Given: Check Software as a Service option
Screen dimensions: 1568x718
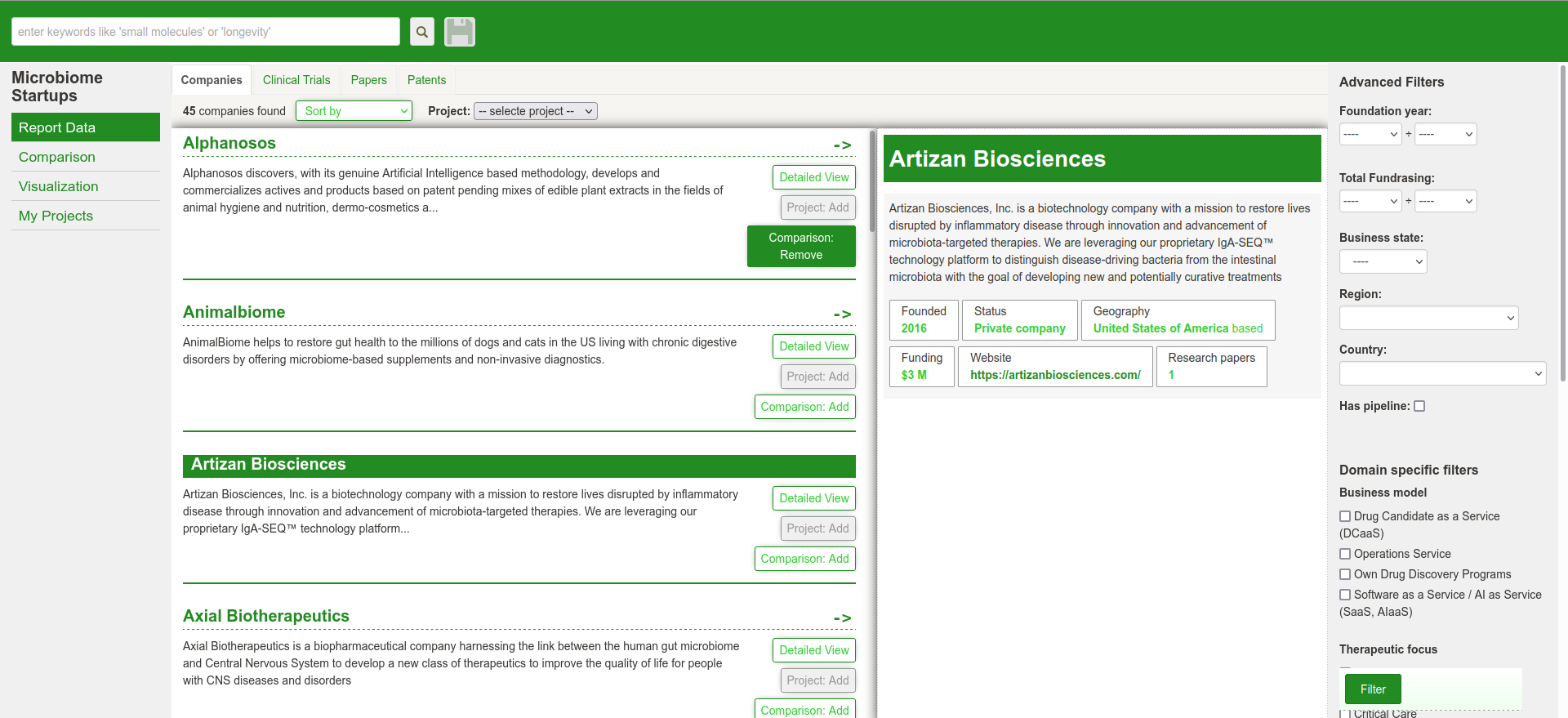Looking at the screenshot, I should coord(1345,595).
